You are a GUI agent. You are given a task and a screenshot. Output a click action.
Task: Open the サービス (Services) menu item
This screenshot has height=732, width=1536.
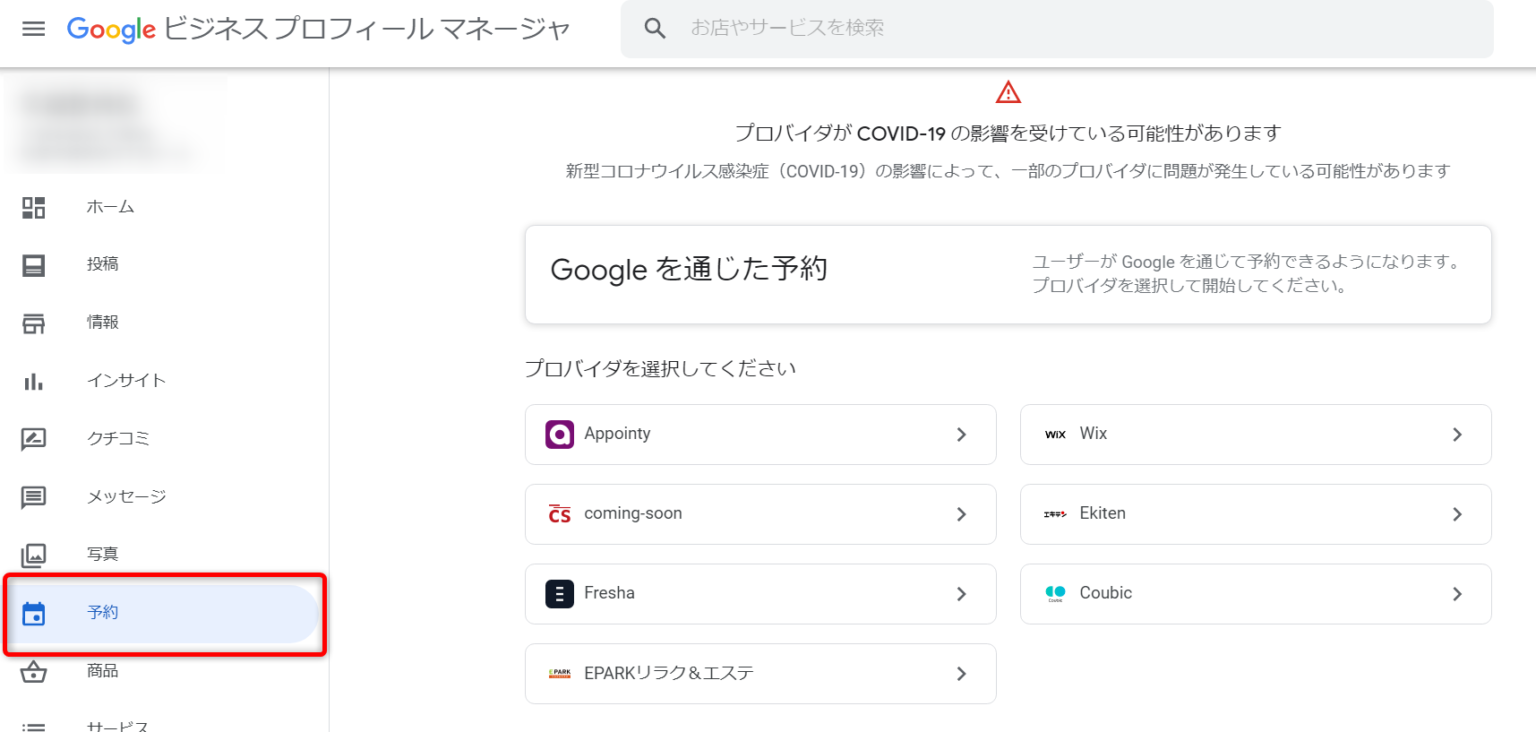click(118, 725)
